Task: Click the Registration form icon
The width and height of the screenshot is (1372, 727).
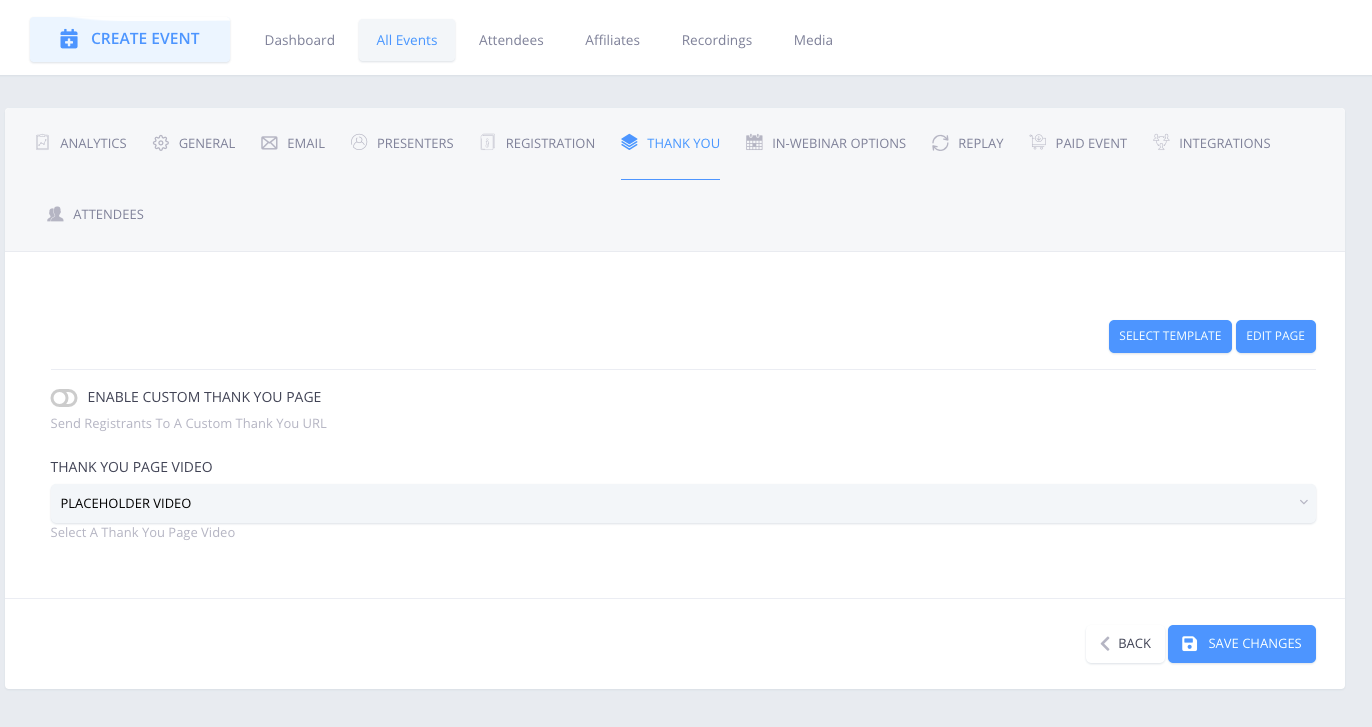Action: tap(487, 143)
